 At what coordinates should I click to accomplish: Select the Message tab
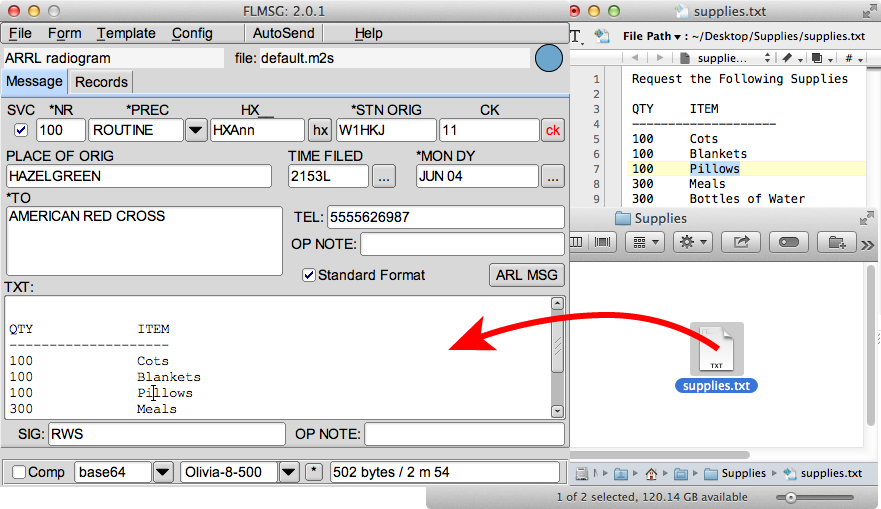pos(34,81)
